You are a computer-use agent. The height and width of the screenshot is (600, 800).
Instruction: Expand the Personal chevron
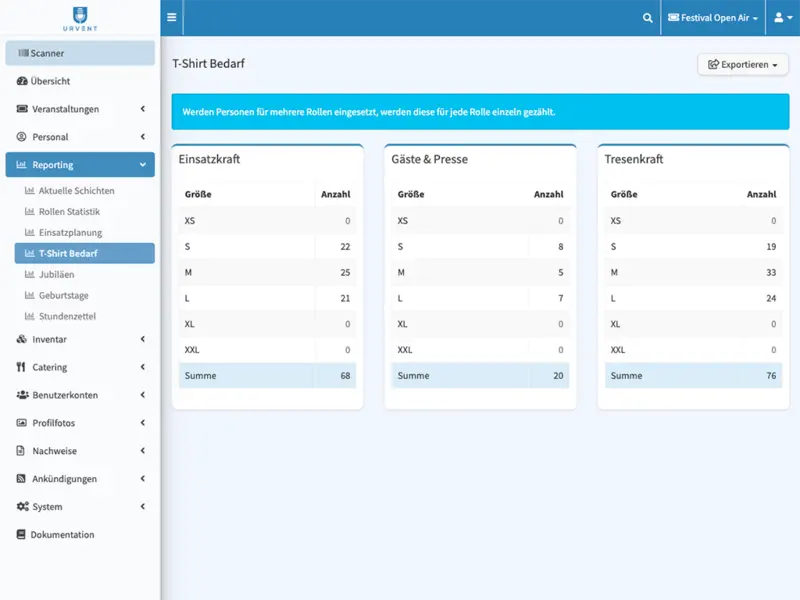coord(143,137)
